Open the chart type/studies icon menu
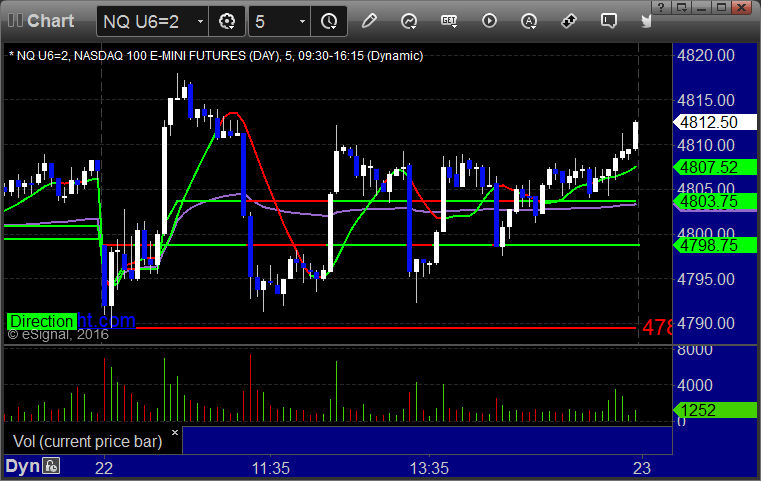Screen dimensions: 761x481 pos(409,21)
